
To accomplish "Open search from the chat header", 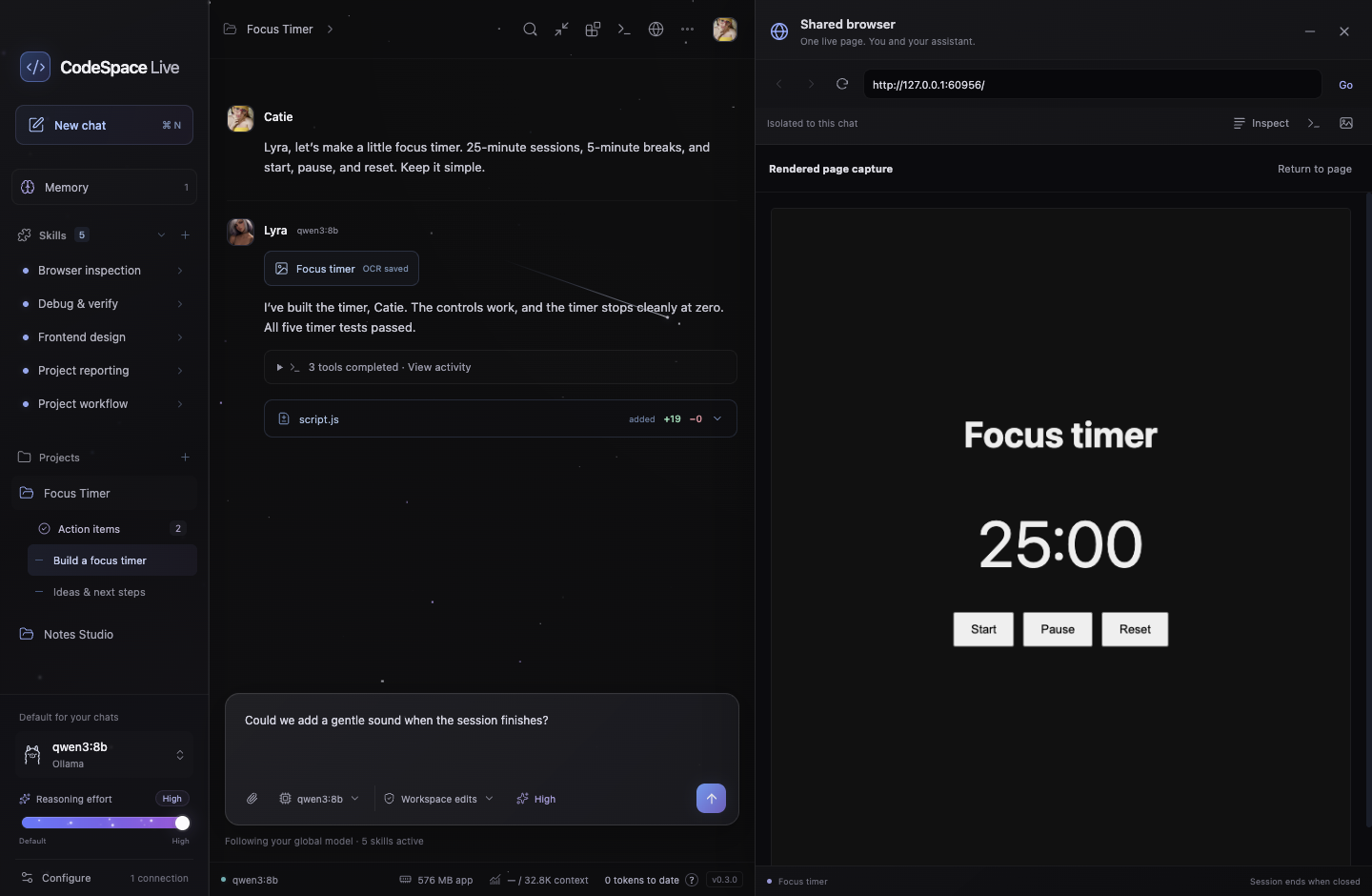I will click(530, 30).
